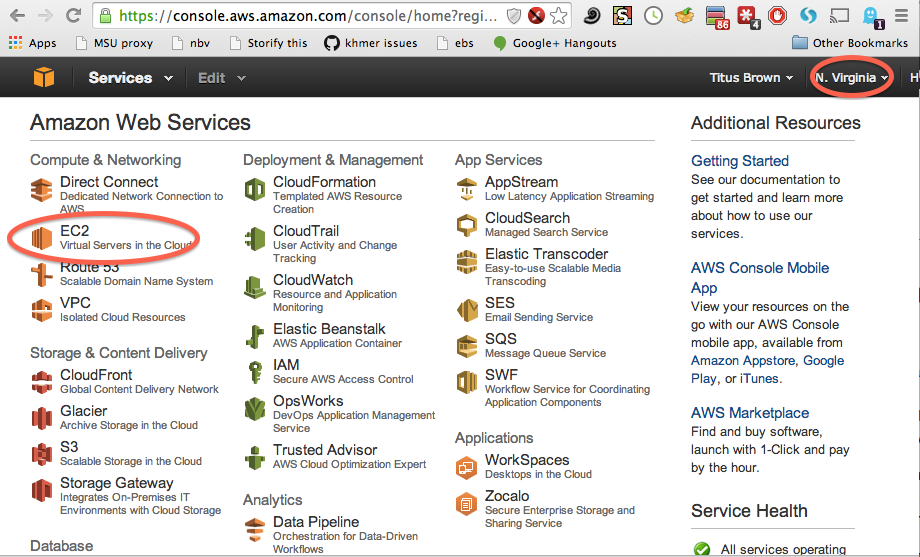
Task: Go back with the browser arrow
Action: pyautogui.click(x=18, y=16)
